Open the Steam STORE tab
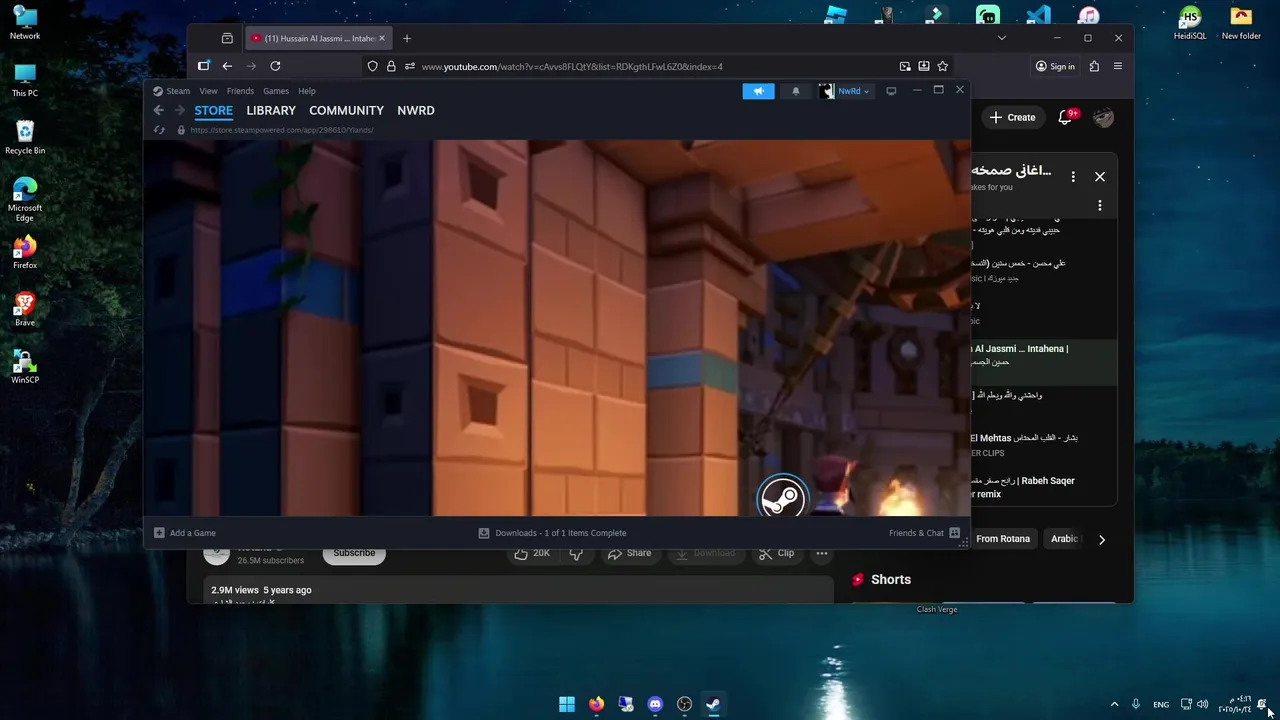1280x720 pixels. pos(213,110)
